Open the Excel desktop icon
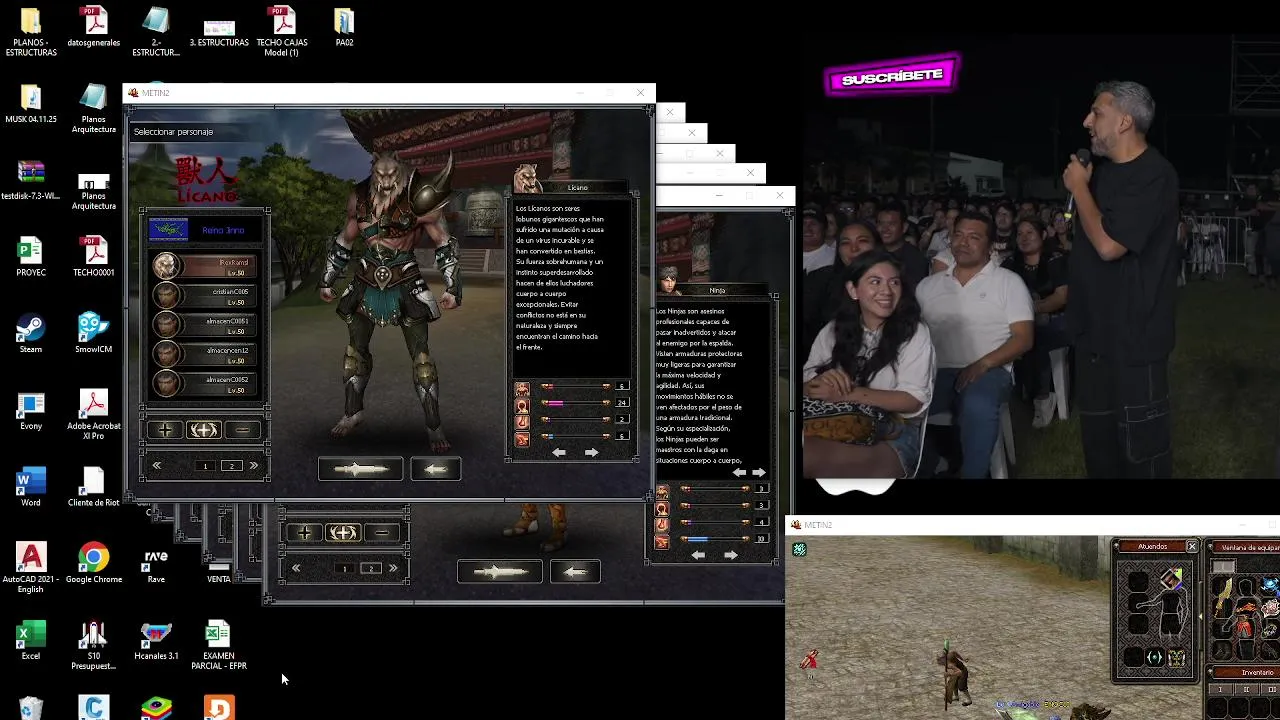This screenshot has width=1280, height=720. click(30, 641)
